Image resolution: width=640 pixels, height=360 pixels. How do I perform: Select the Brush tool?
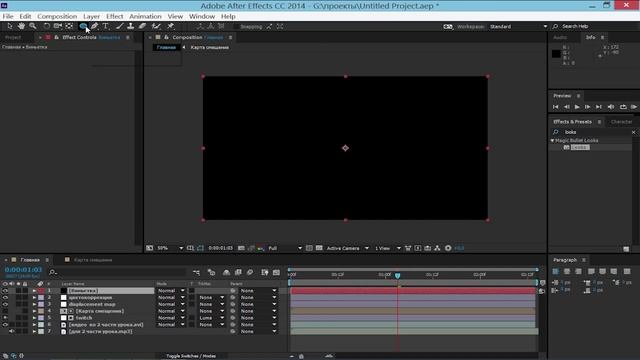[120, 26]
